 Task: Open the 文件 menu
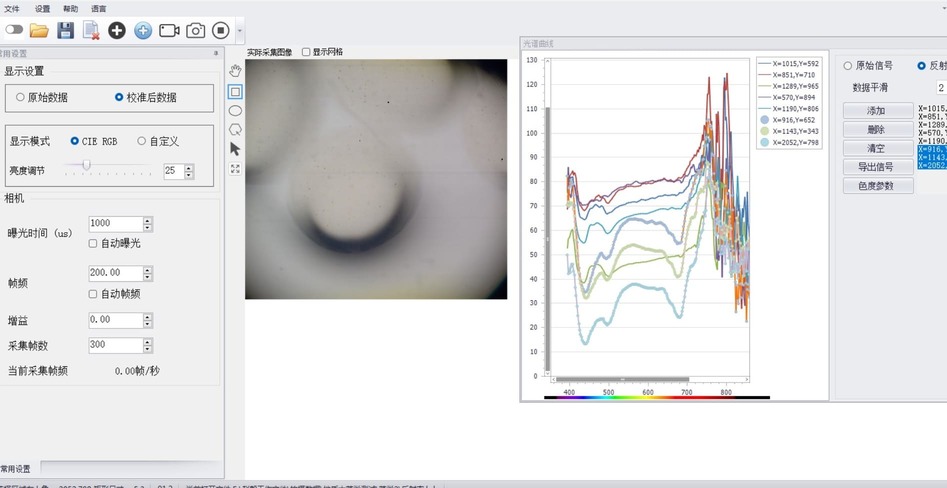pyautogui.click(x=12, y=8)
